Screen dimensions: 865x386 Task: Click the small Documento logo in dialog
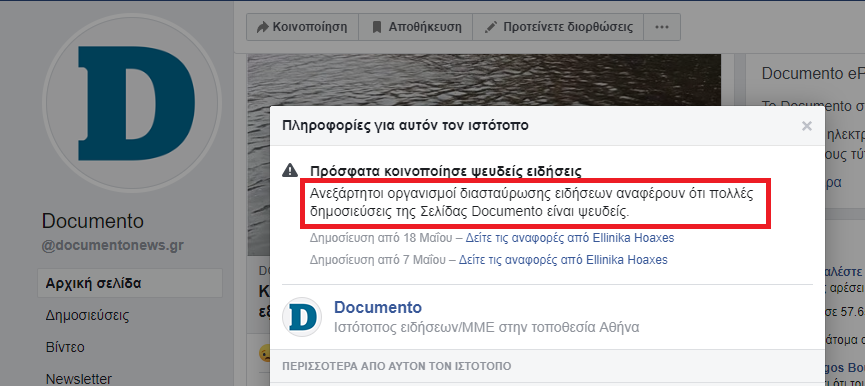302,317
